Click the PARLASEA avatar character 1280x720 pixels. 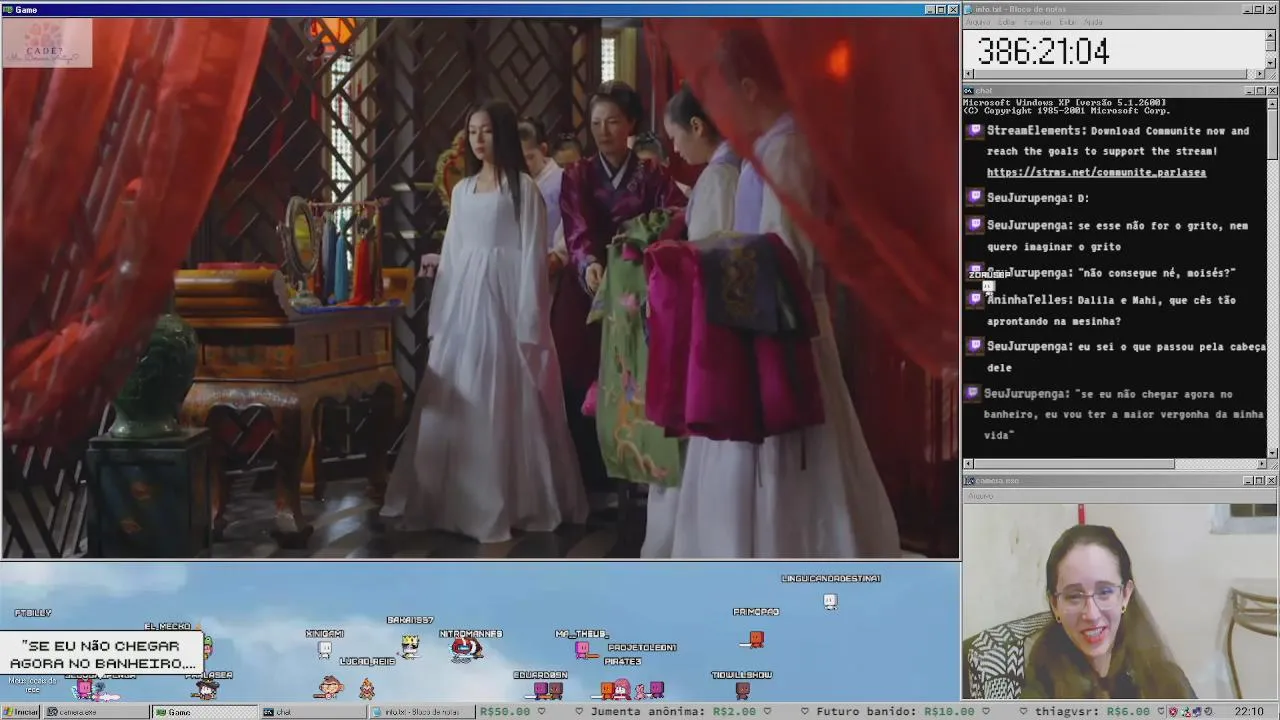tap(207, 689)
